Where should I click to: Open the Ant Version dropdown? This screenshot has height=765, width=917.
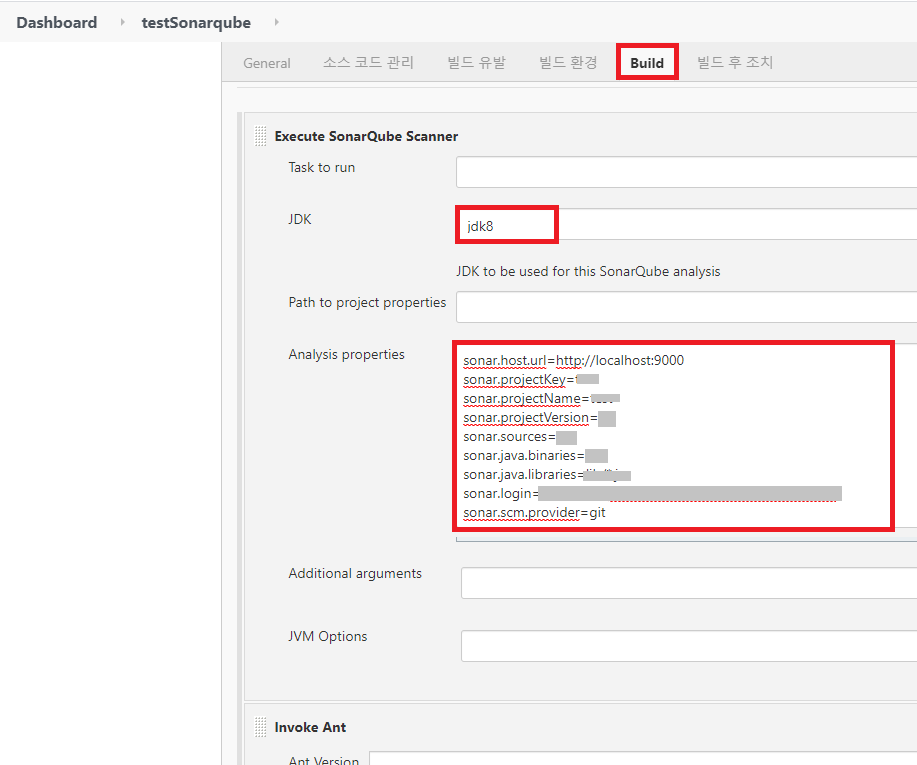pyautogui.click(x=643, y=759)
